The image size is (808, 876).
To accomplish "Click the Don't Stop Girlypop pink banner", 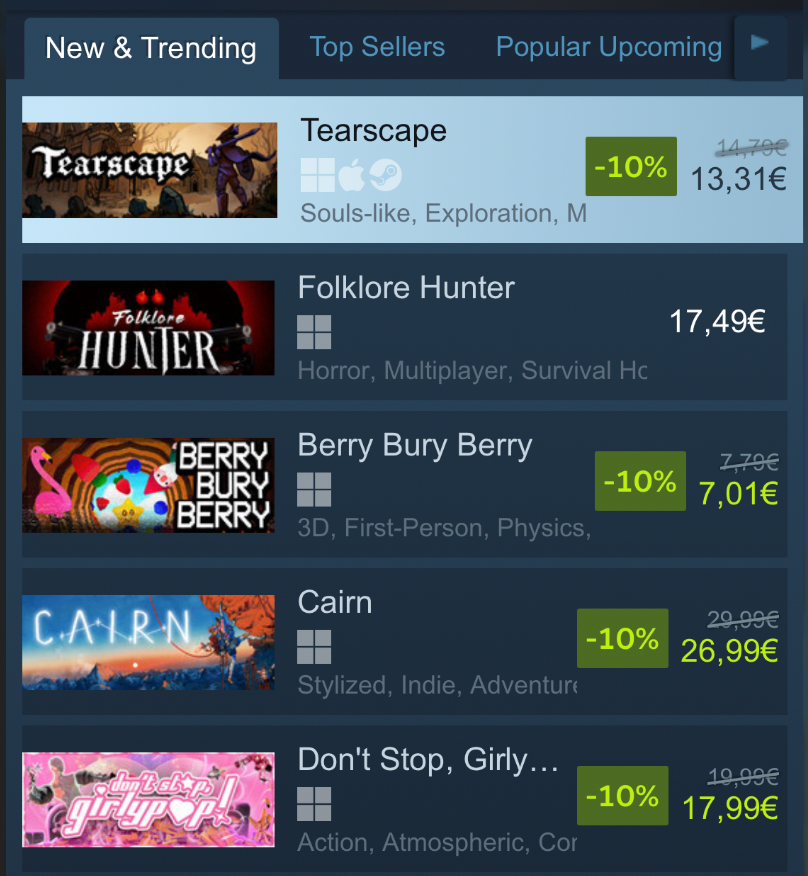I will (149, 799).
